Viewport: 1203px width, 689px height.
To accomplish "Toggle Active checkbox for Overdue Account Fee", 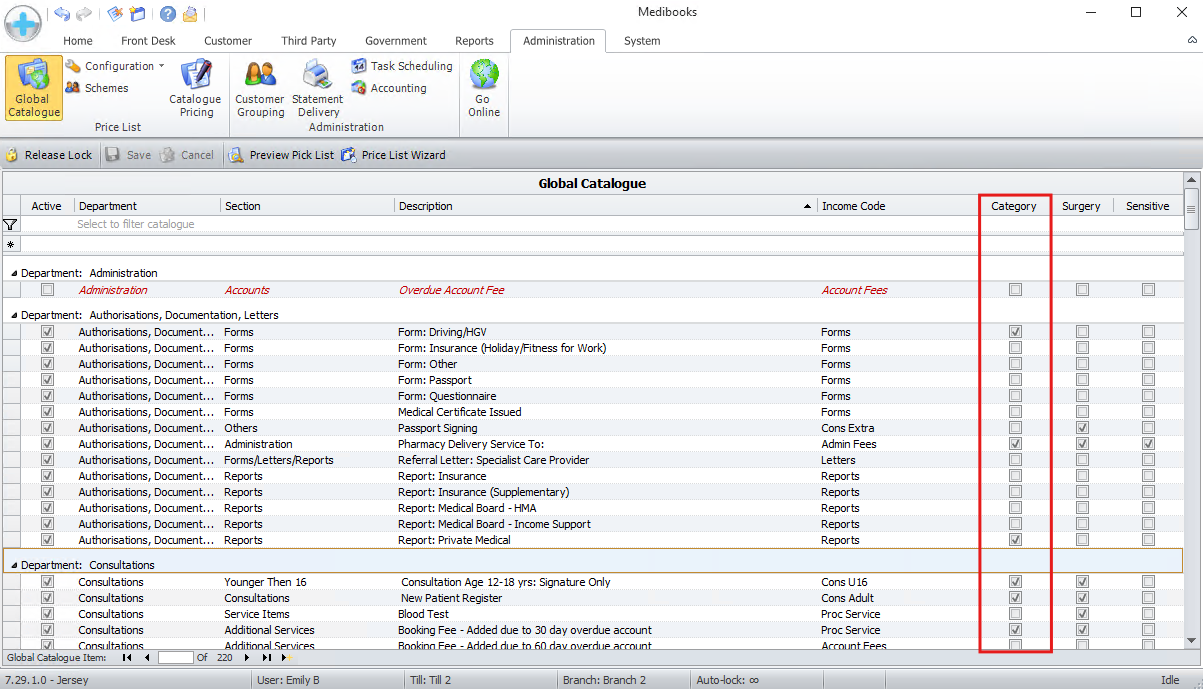I will tap(47, 290).
